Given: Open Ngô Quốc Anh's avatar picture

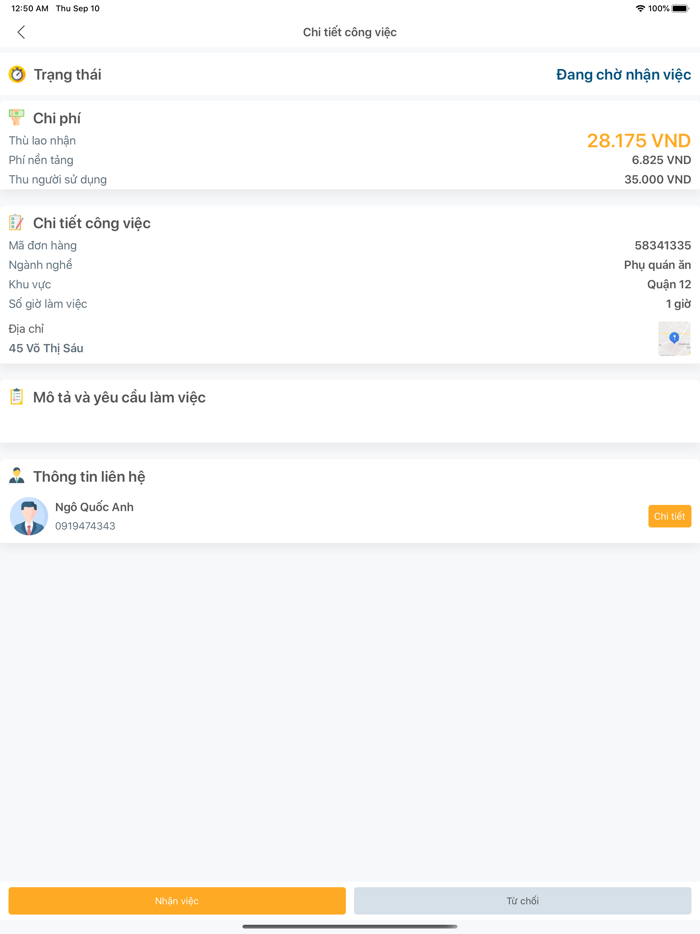Looking at the screenshot, I should [29, 516].
